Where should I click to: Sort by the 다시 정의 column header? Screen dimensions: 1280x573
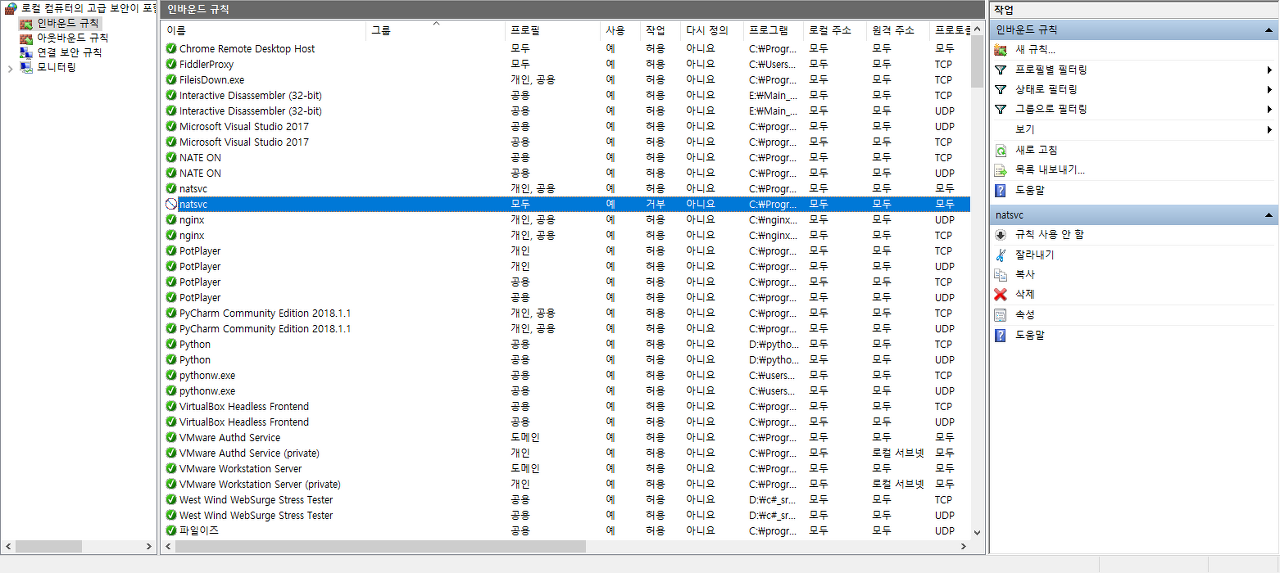pyautogui.click(x=712, y=31)
